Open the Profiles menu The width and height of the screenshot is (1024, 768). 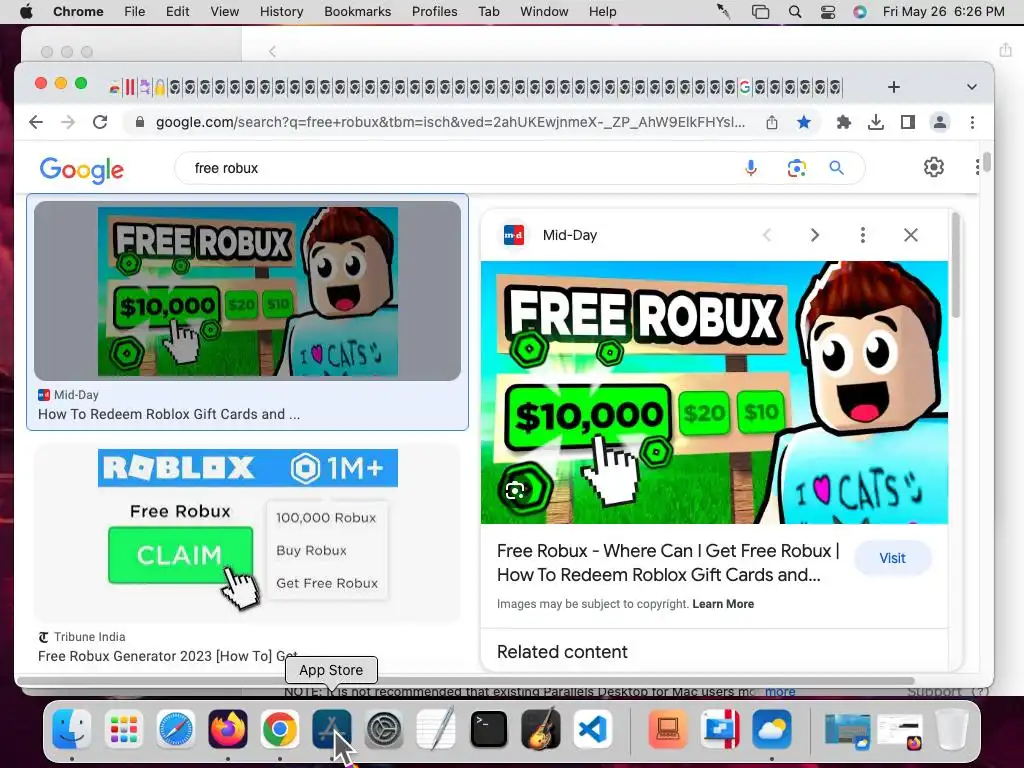pos(434,12)
